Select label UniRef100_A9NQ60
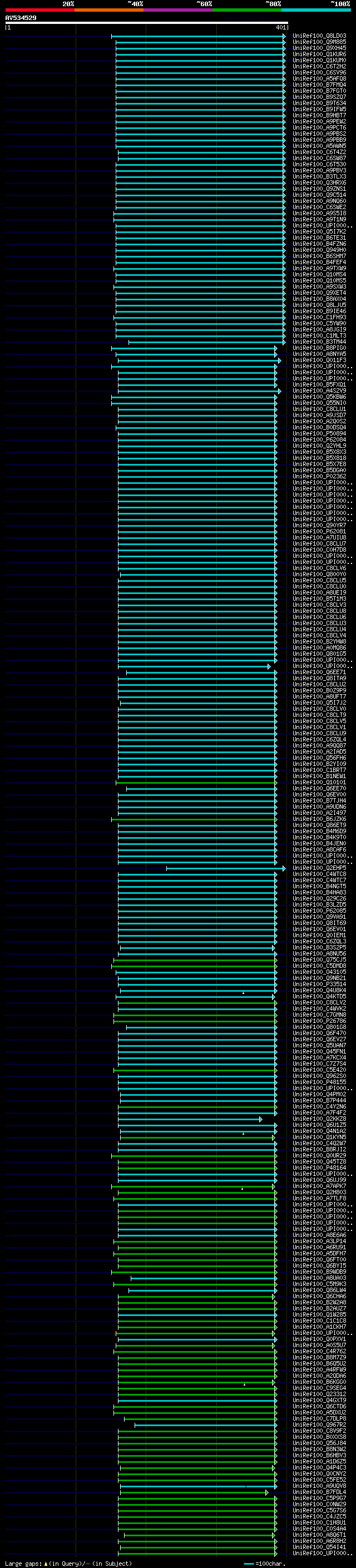 click(319, 201)
